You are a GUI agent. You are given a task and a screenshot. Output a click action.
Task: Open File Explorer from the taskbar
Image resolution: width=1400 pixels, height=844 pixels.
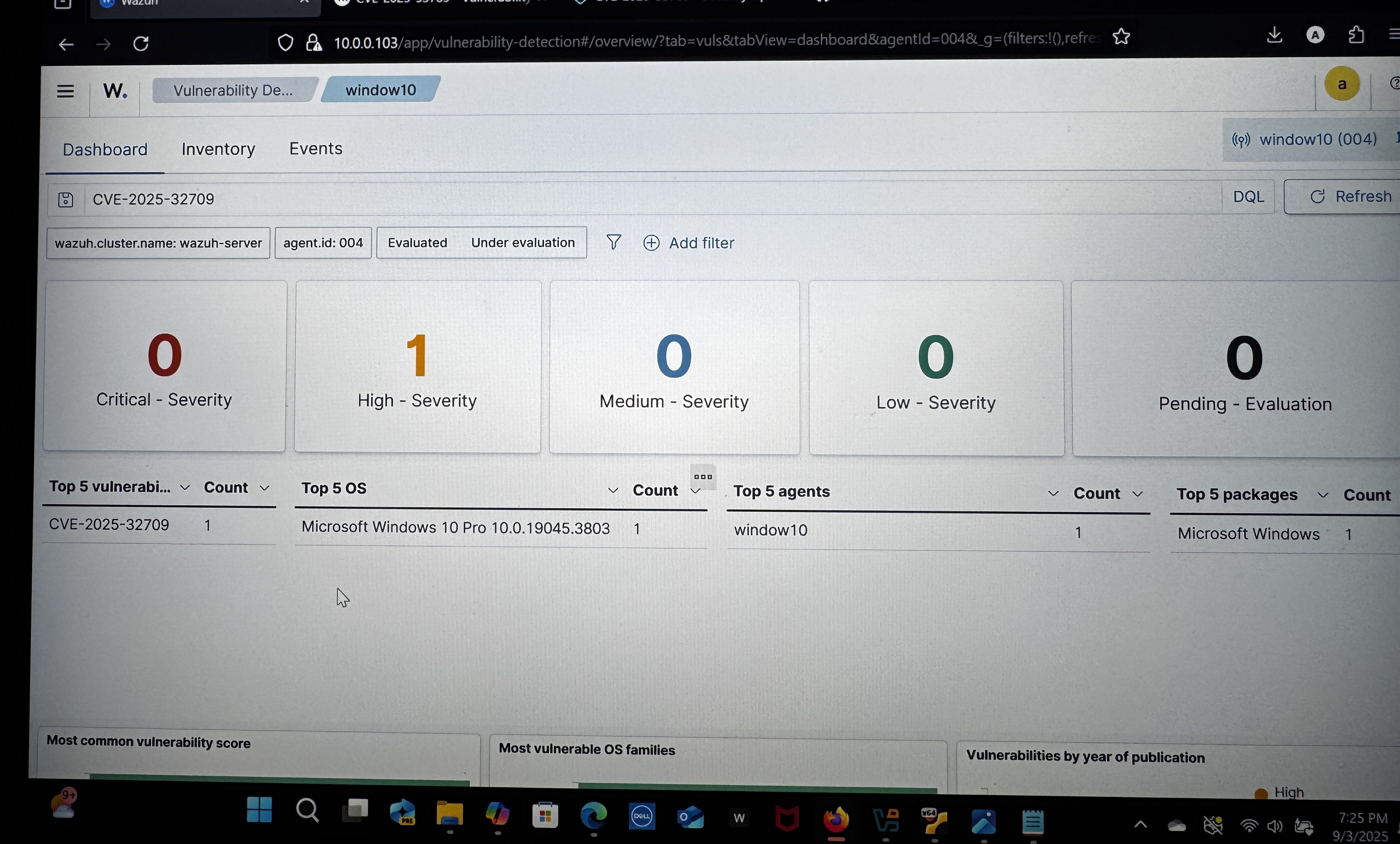click(x=450, y=814)
